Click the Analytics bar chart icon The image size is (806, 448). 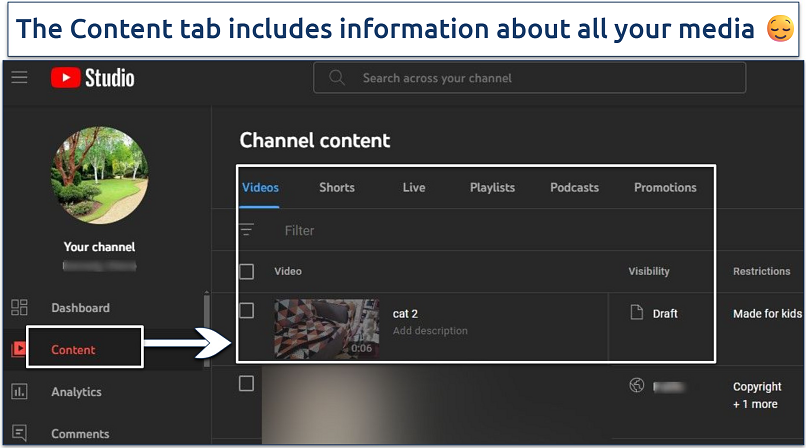coord(19,392)
